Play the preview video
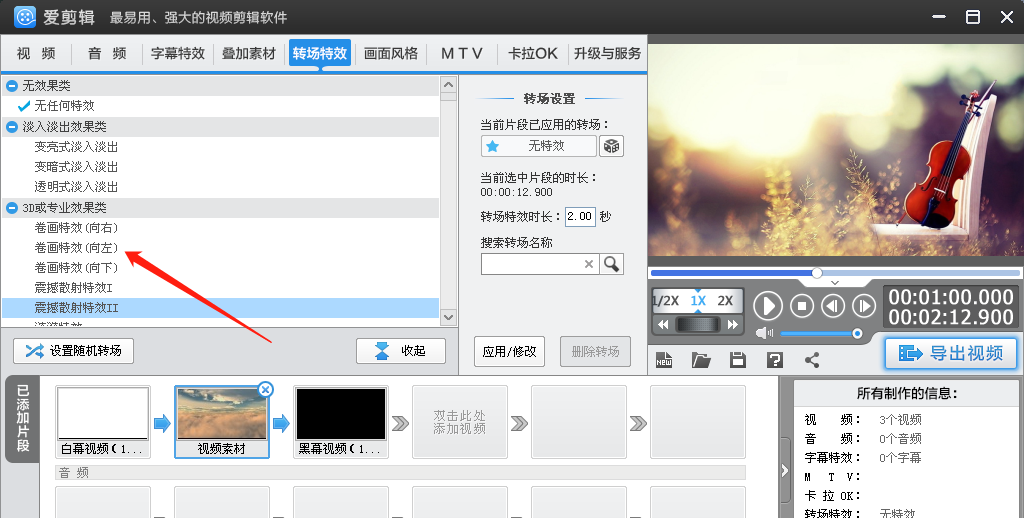The height and width of the screenshot is (518, 1024). pyautogui.click(x=768, y=306)
